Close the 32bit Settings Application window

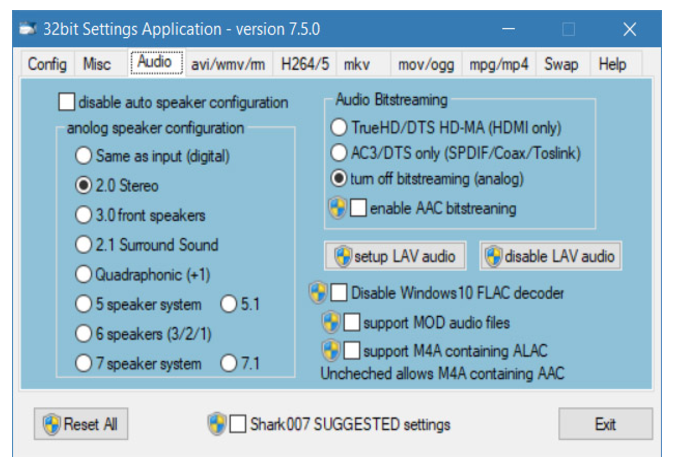point(630,29)
